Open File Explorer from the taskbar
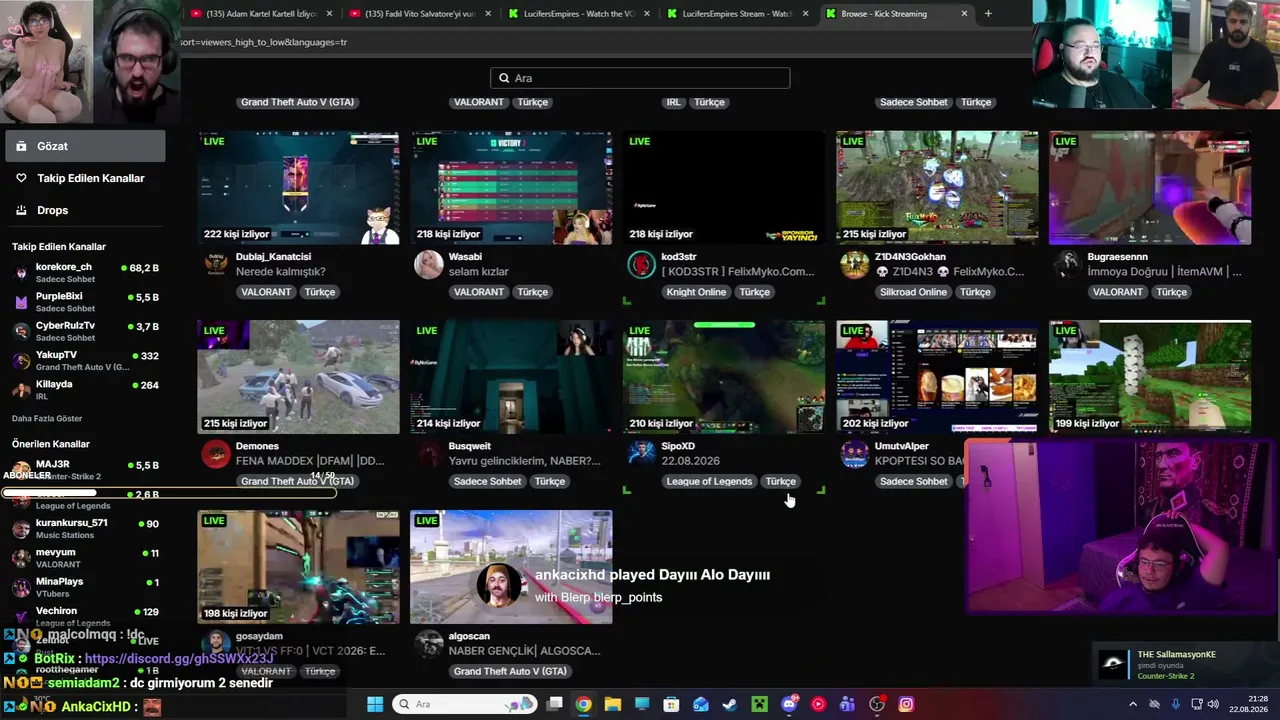The image size is (1280, 720). tap(613, 704)
